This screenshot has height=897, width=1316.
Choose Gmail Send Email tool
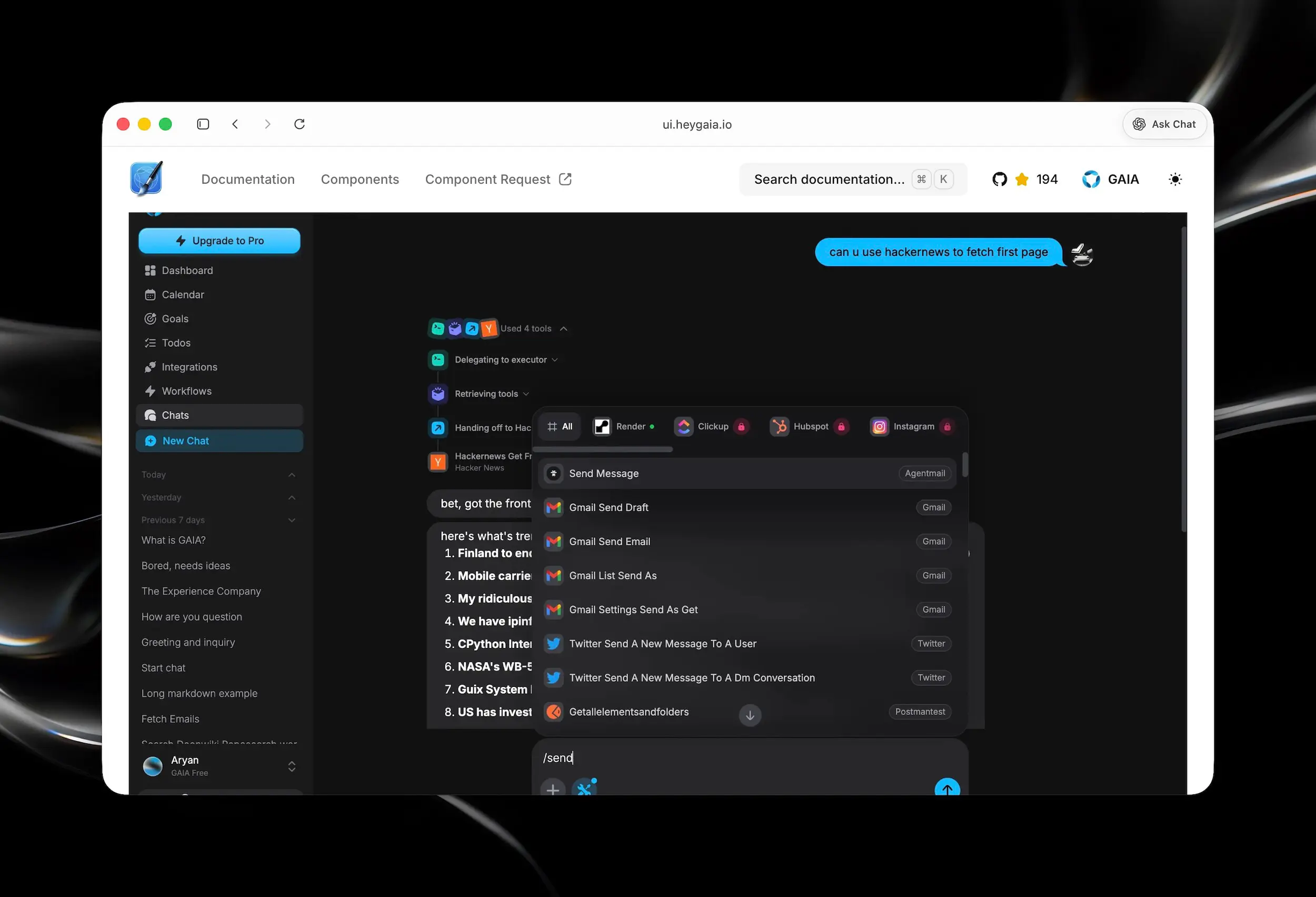click(x=747, y=541)
